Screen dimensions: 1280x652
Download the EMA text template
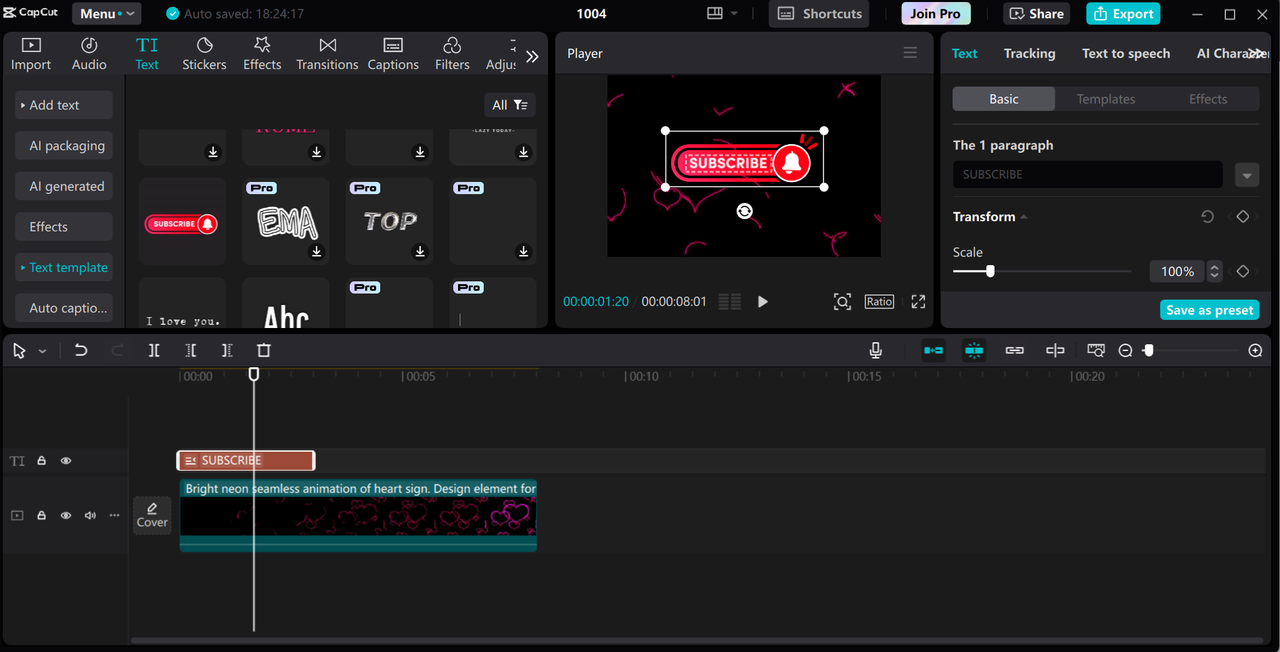tap(317, 252)
